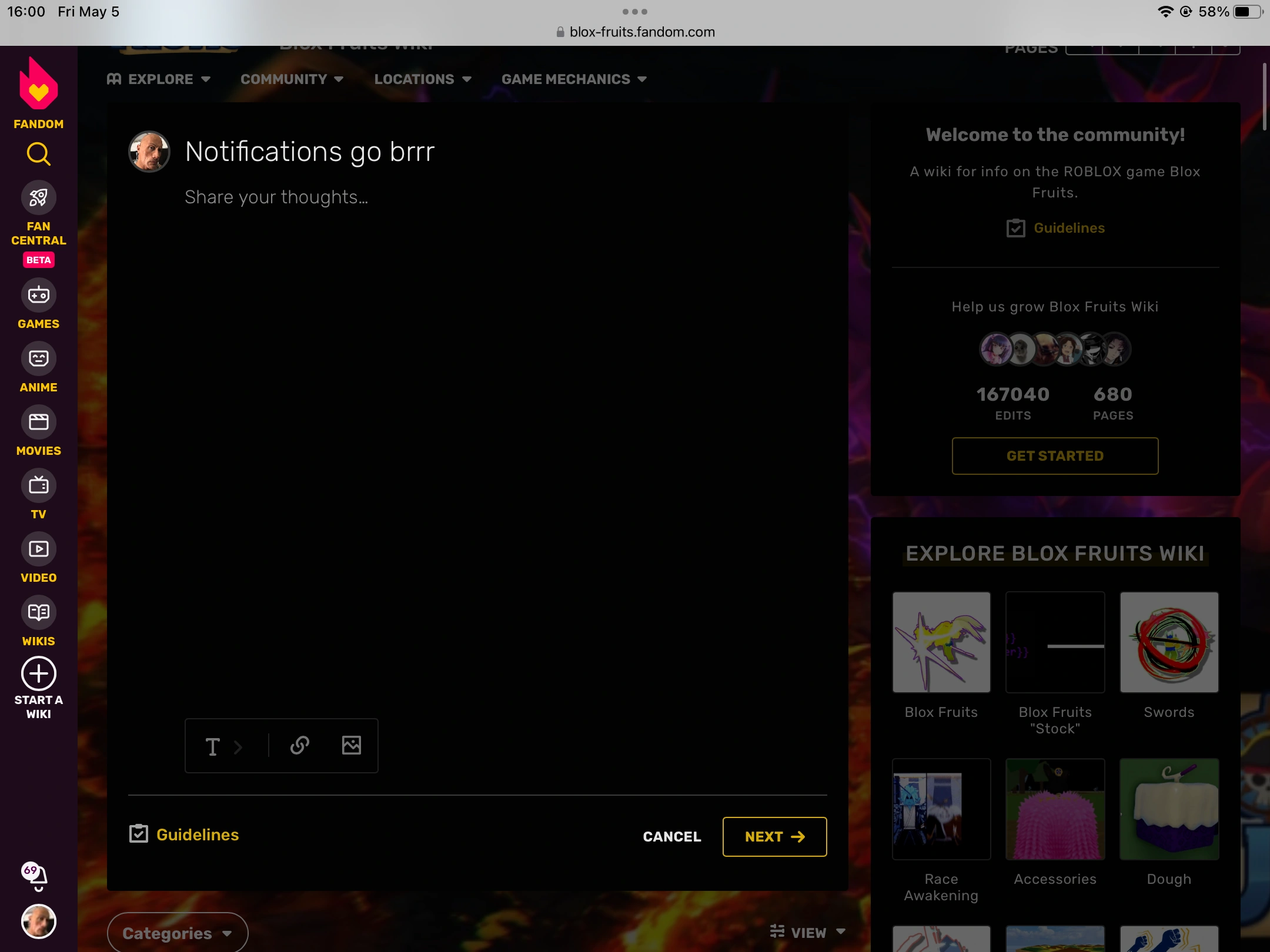This screenshot has width=1270, height=952.
Task: Open the Video play icon
Action: [38, 549]
